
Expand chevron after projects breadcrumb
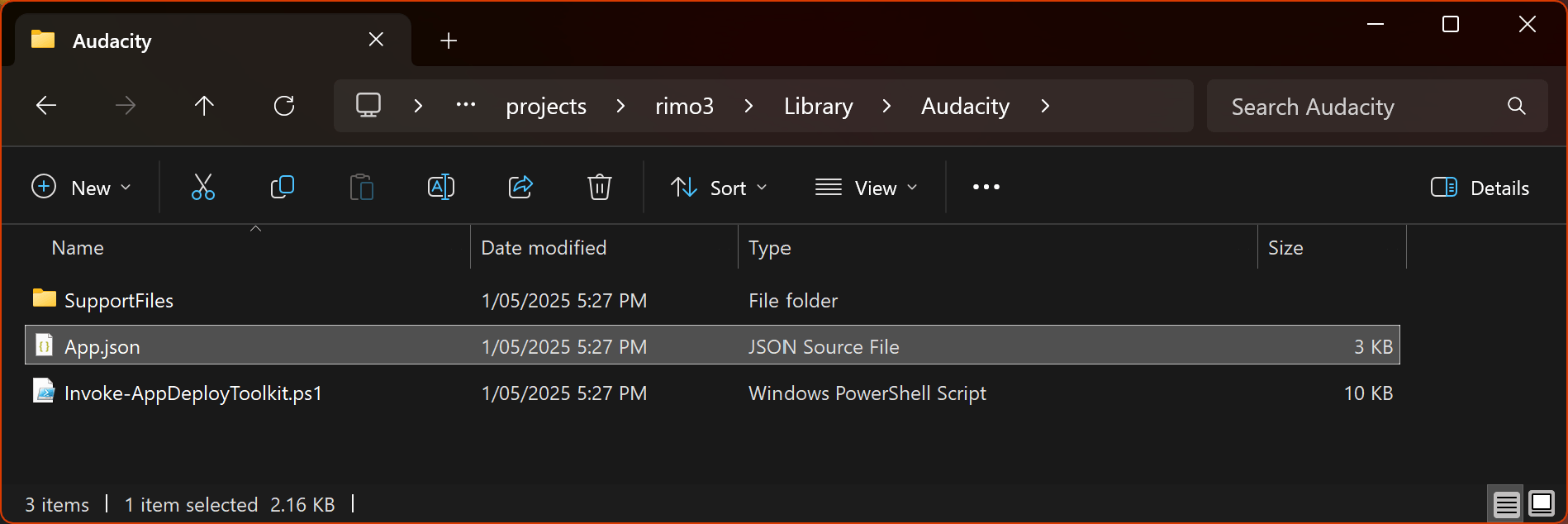[620, 106]
